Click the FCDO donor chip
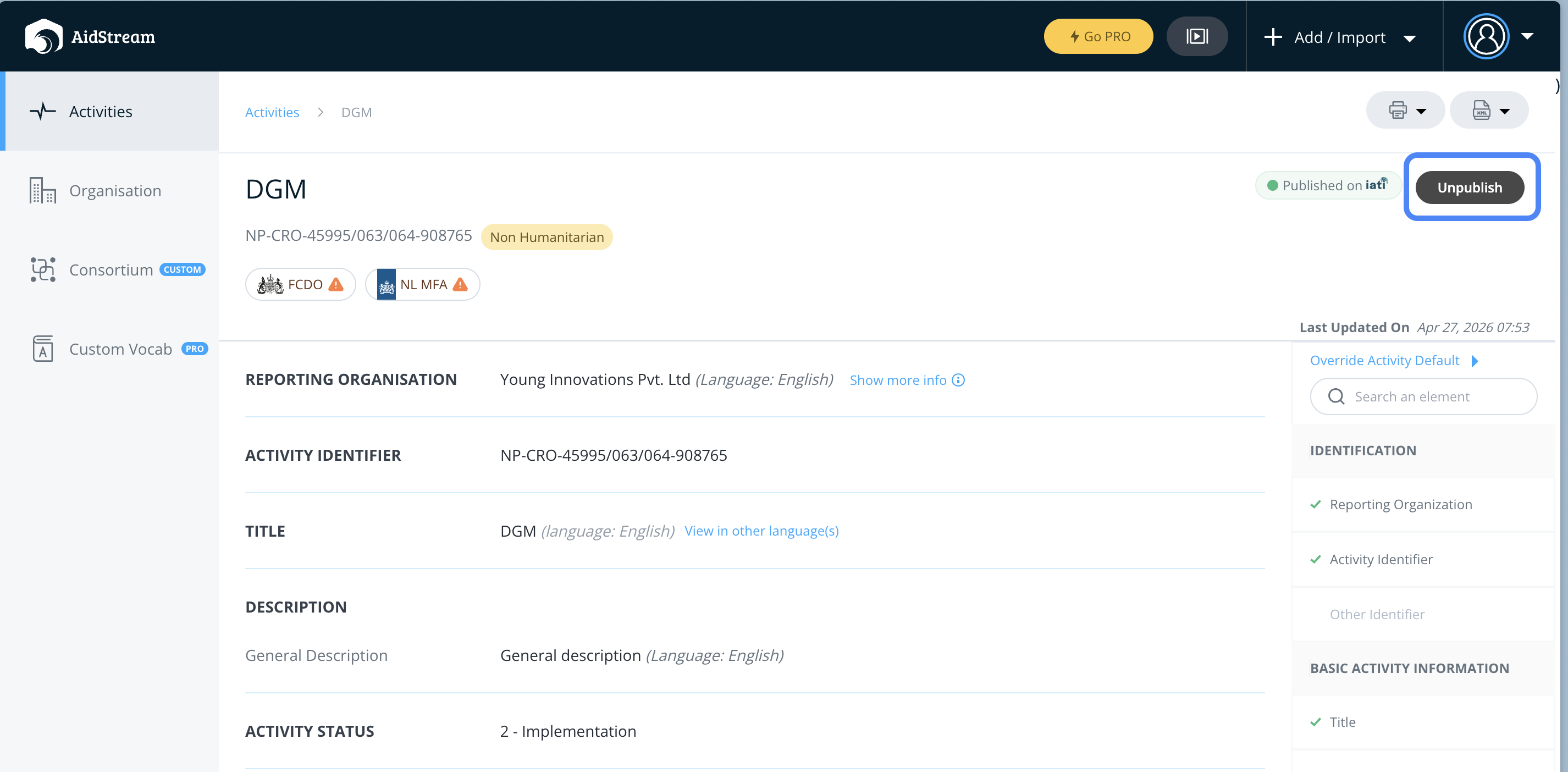This screenshot has height=772, width=1568. [301, 284]
